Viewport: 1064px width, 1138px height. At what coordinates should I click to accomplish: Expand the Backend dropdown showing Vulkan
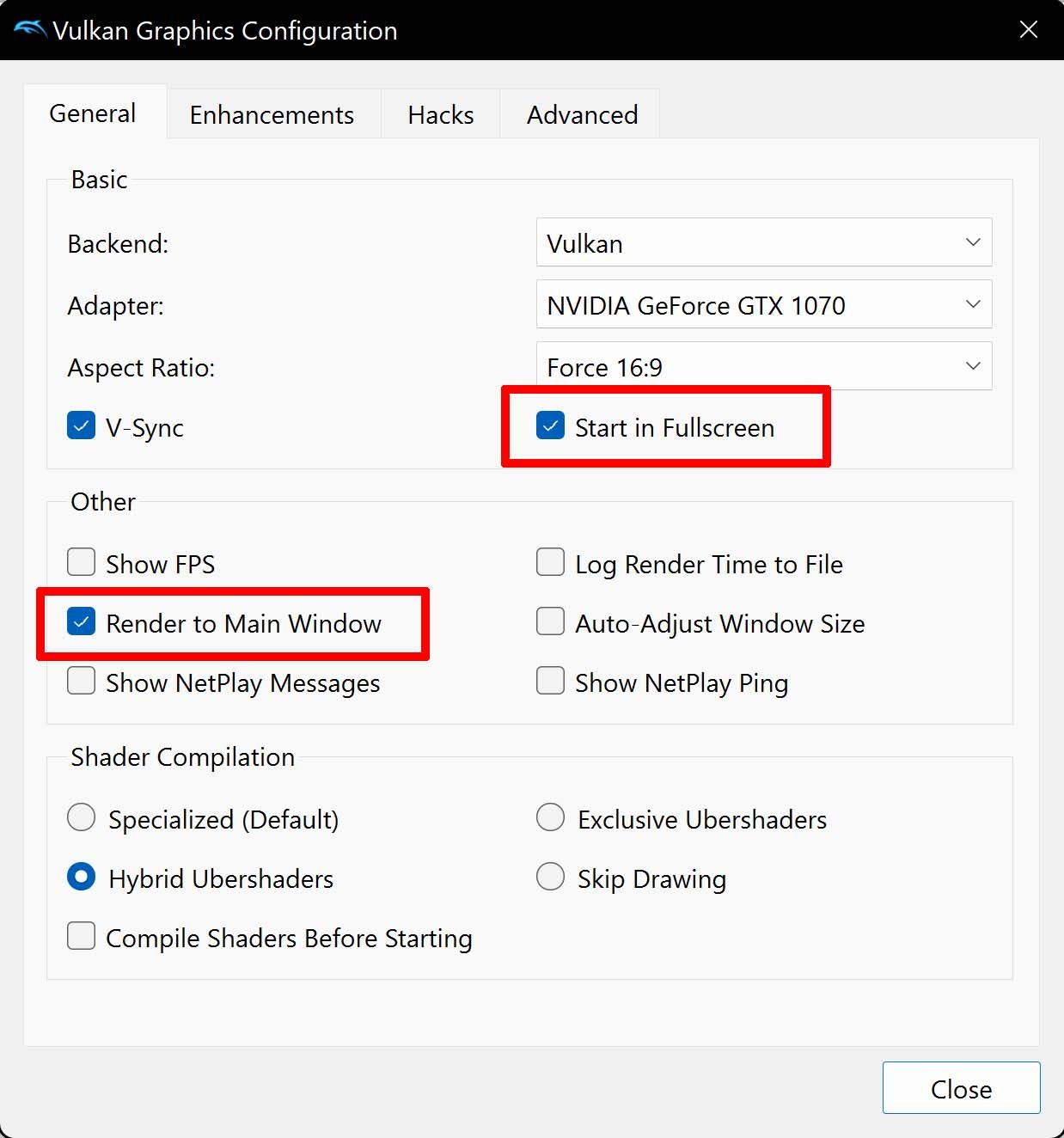[x=764, y=243]
